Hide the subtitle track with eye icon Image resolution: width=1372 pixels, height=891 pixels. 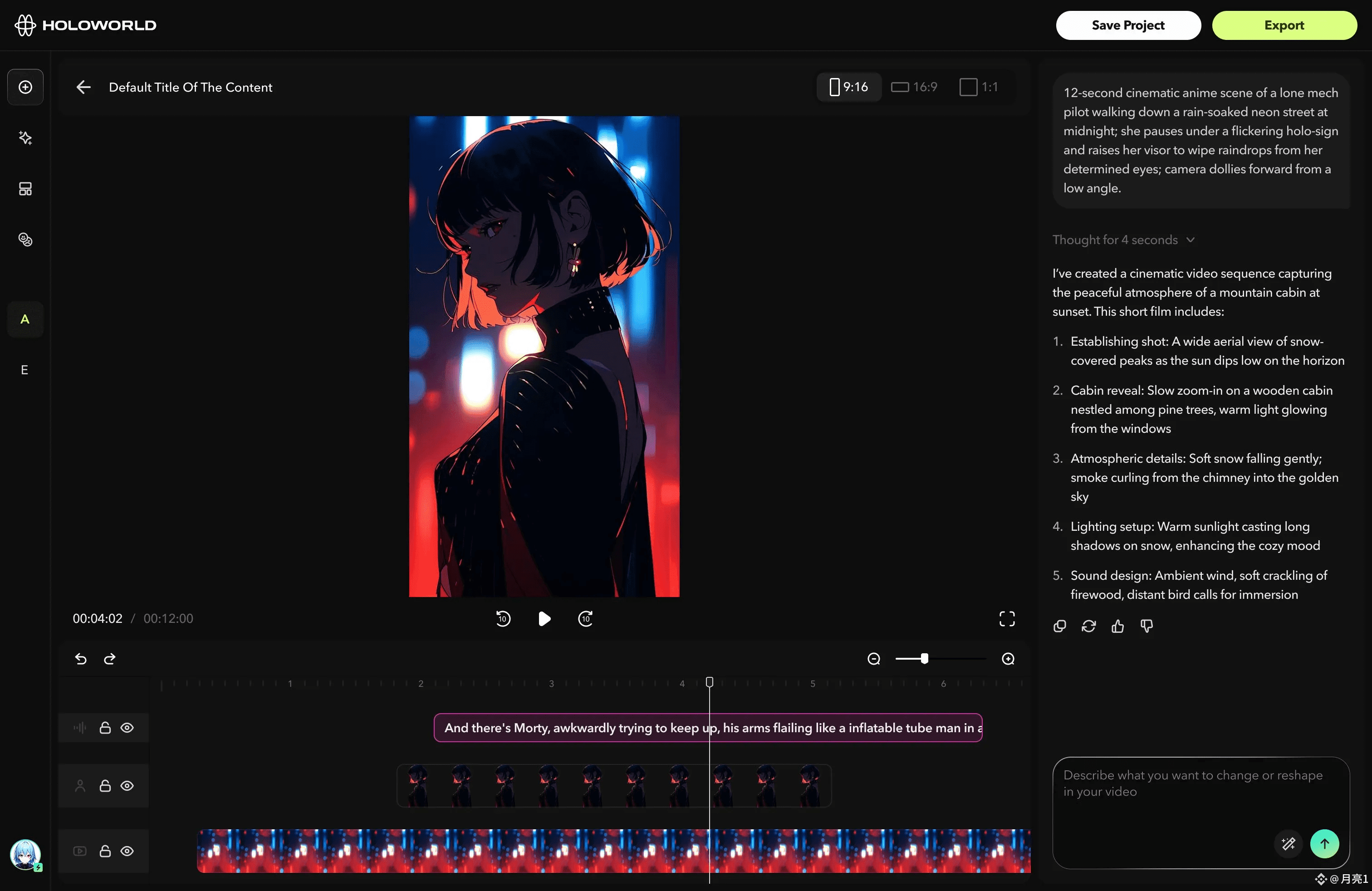pyautogui.click(x=127, y=728)
